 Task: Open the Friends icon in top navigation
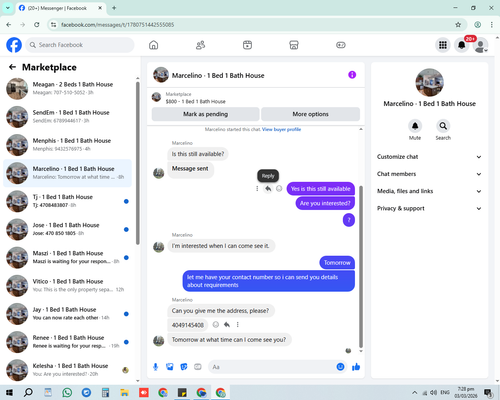pos(200,45)
